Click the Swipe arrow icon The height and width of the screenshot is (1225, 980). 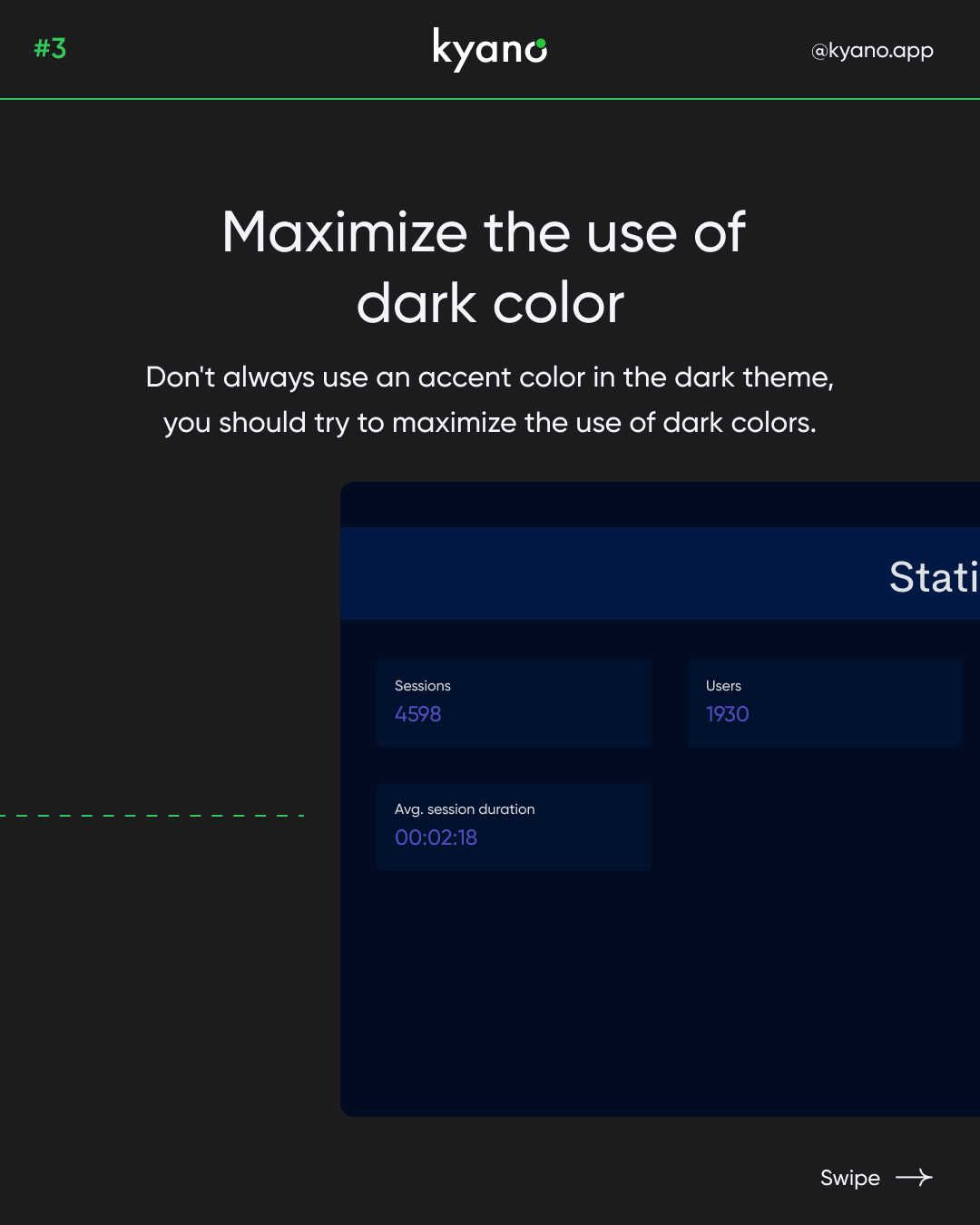(x=914, y=1178)
